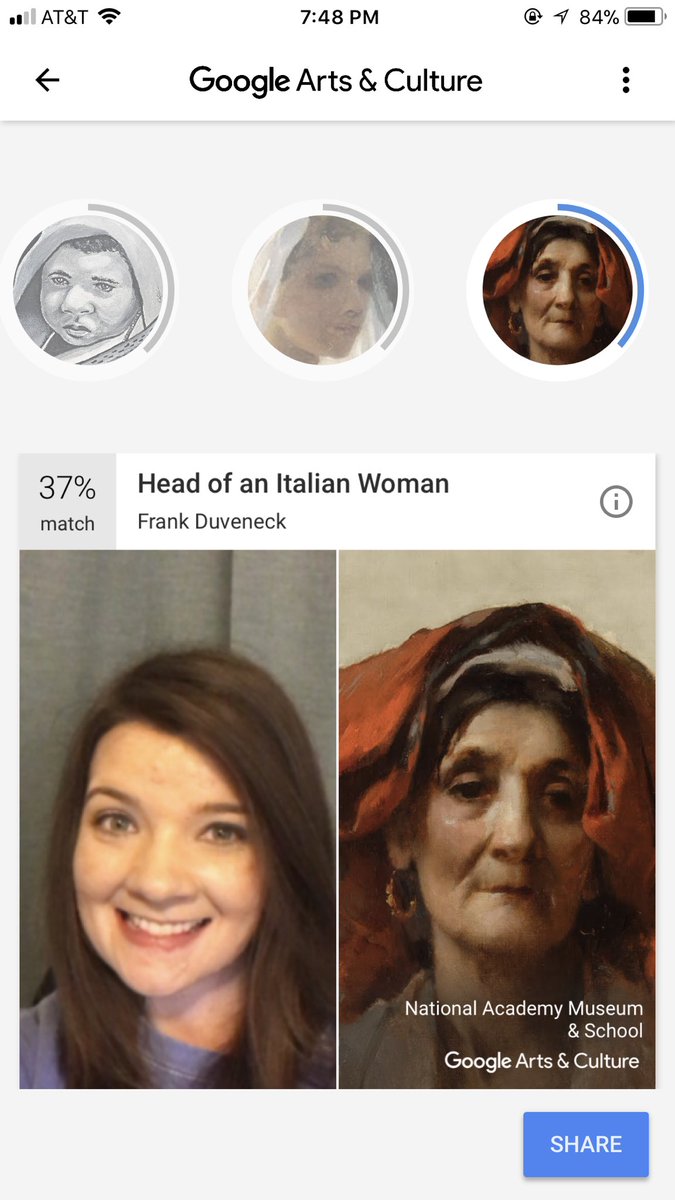Tap the selfie photo on the left

coord(178,818)
